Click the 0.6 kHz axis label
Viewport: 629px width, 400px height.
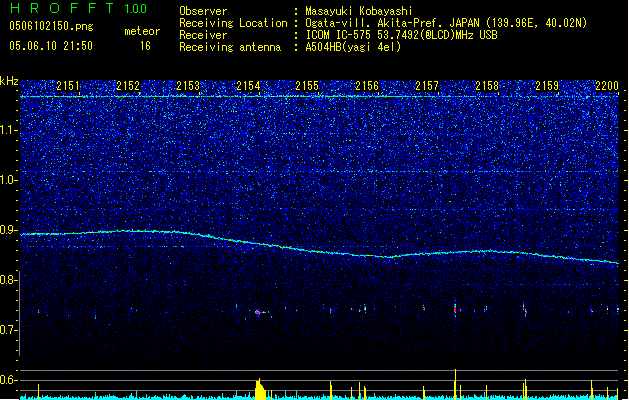[9, 380]
